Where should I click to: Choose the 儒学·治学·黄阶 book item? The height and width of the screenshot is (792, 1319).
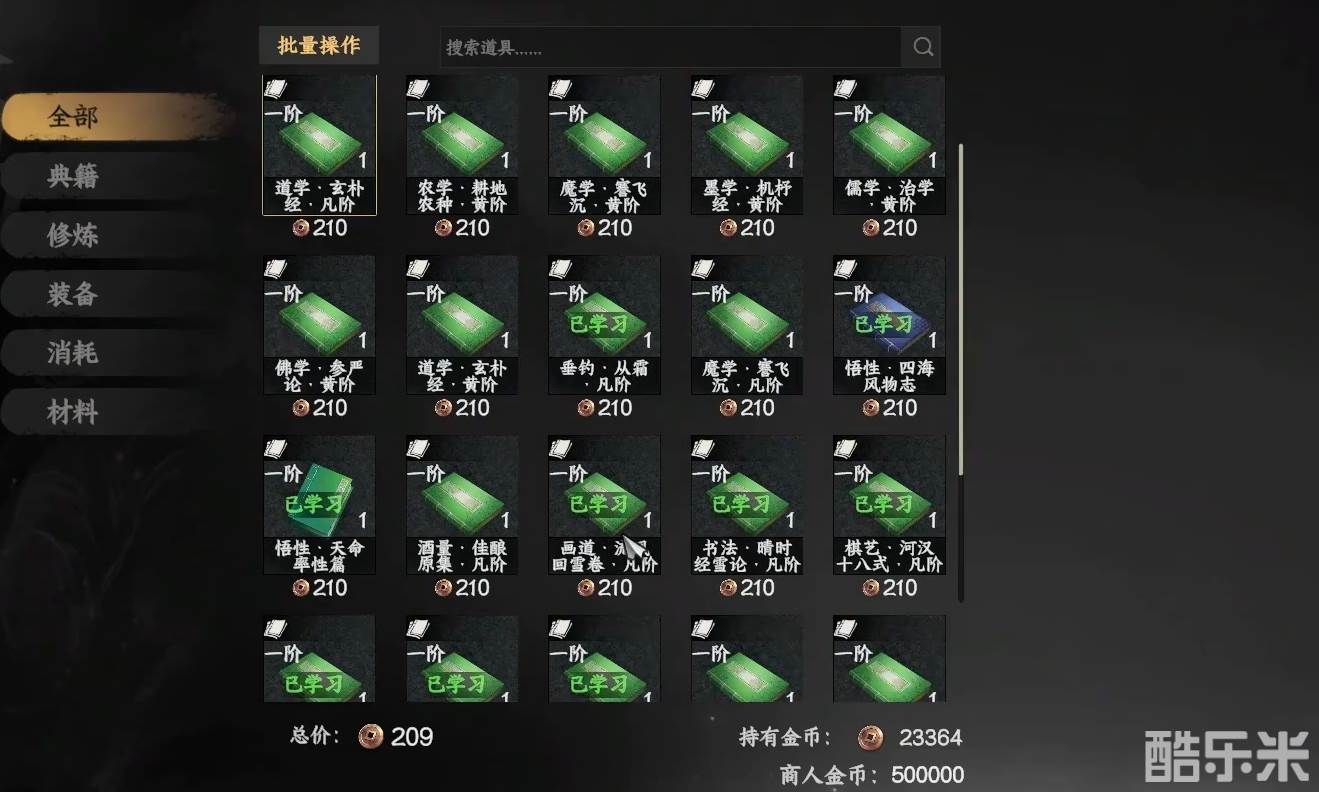pyautogui.click(x=889, y=145)
